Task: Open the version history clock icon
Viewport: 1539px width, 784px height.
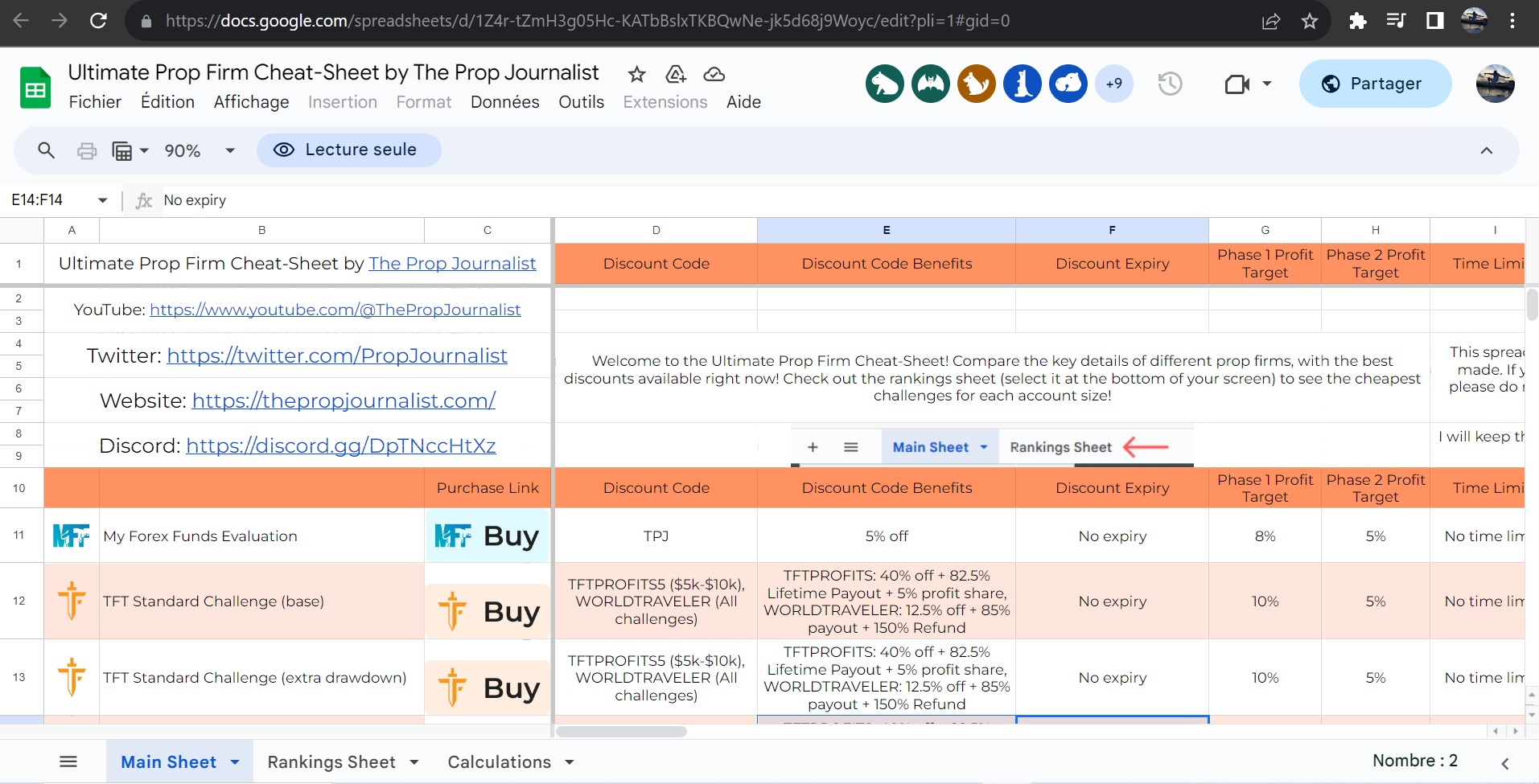Action: 1170,84
